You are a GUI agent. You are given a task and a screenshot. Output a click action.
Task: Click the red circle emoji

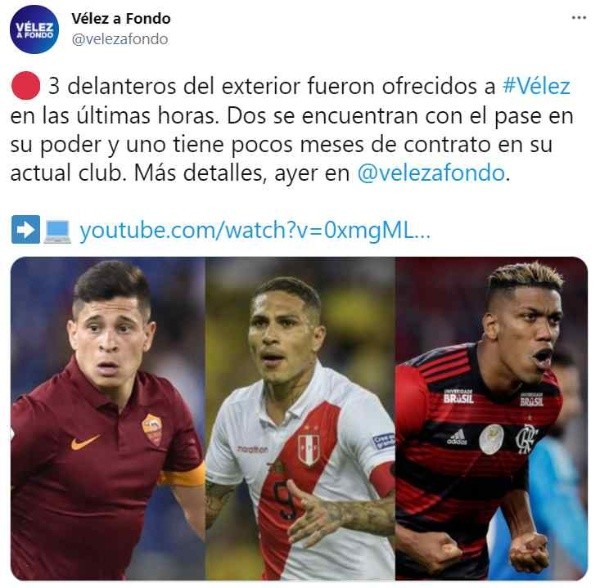pos(25,86)
